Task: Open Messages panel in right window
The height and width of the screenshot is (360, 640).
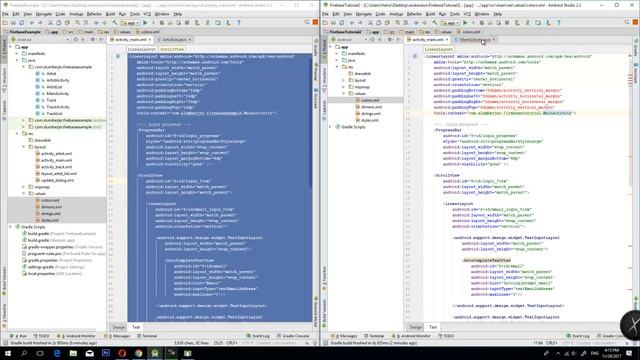Action: click(345, 336)
